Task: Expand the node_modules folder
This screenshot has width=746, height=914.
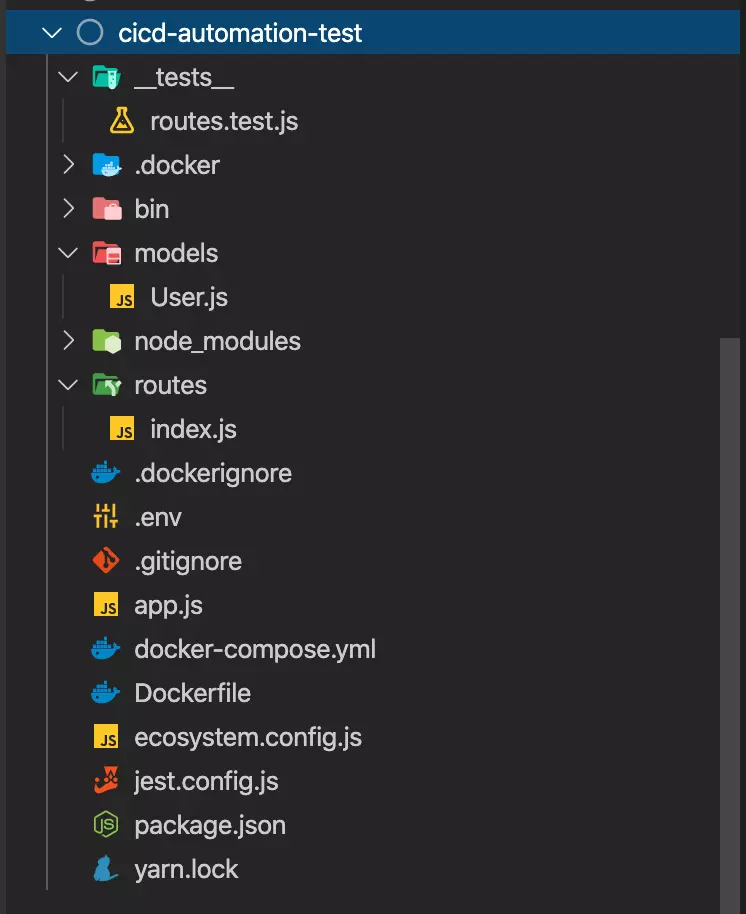Action: click(x=67, y=340)
